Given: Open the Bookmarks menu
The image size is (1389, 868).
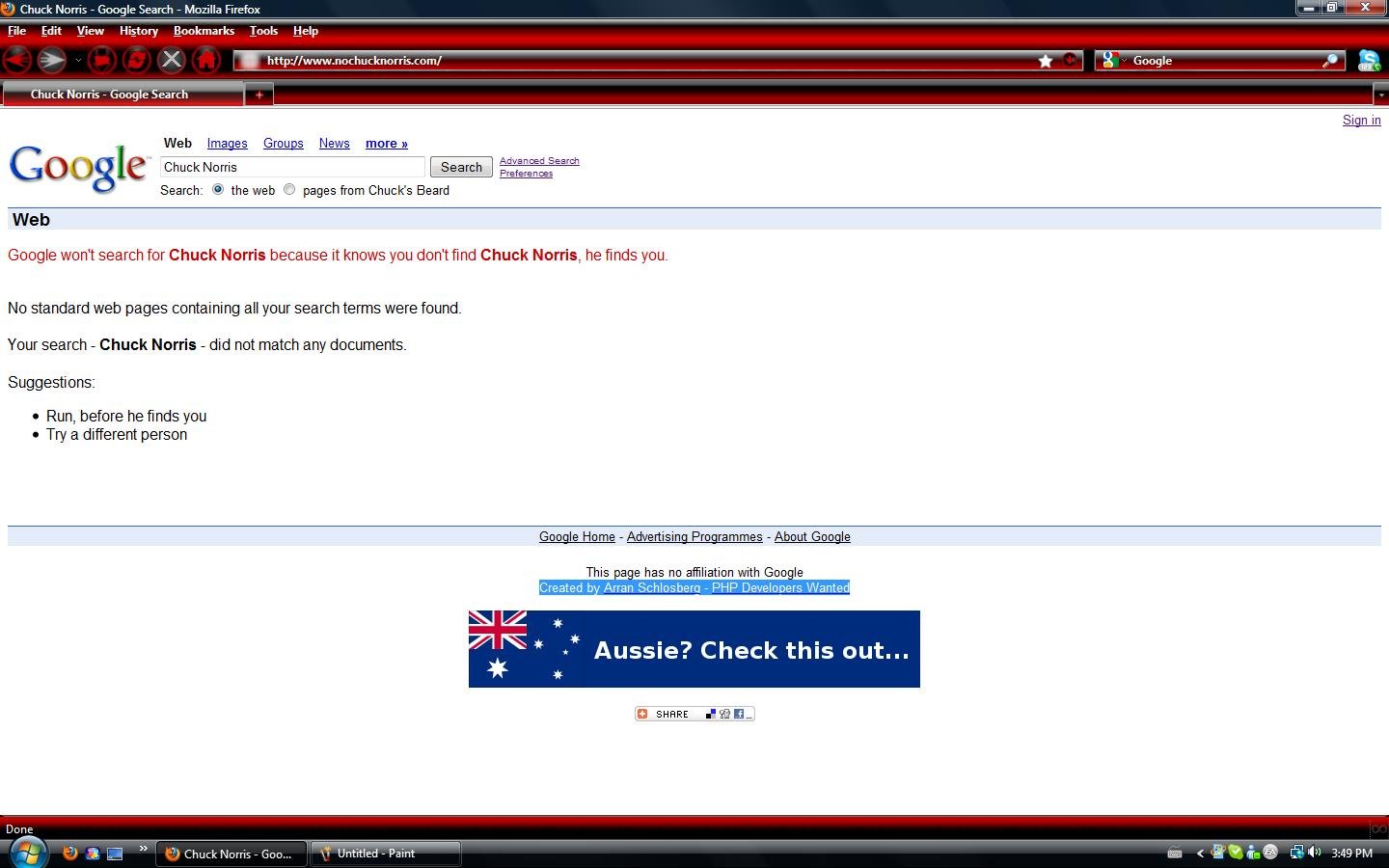Looking at the screenshot, I should [x=204, y=31].
